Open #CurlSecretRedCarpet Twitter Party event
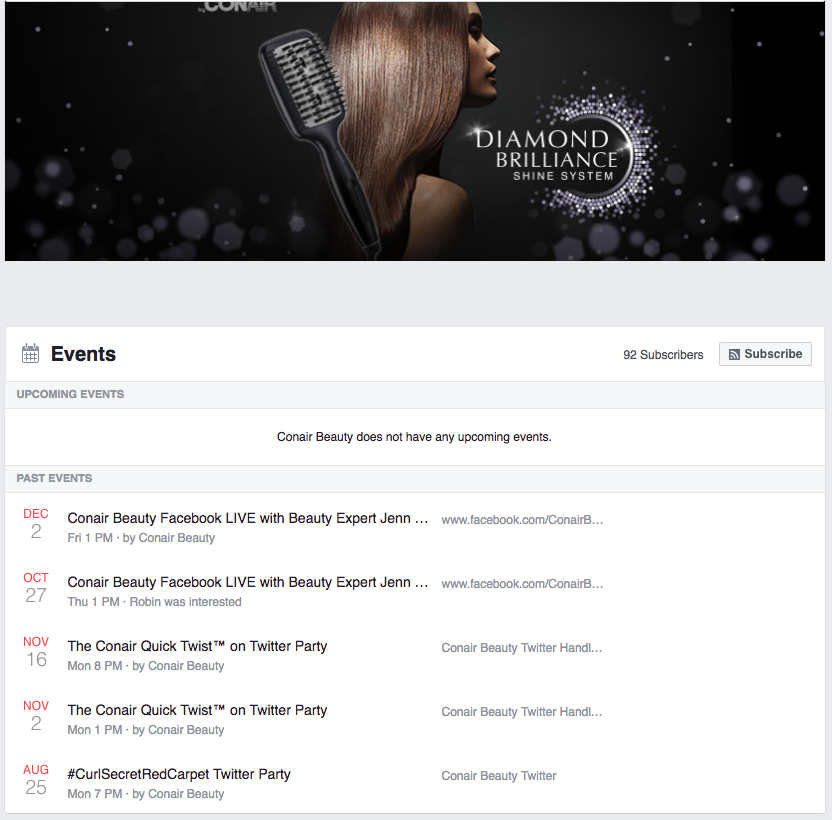The height and width of the screenshot is (820, 832). pyautogui.click(x=179, y=774)
